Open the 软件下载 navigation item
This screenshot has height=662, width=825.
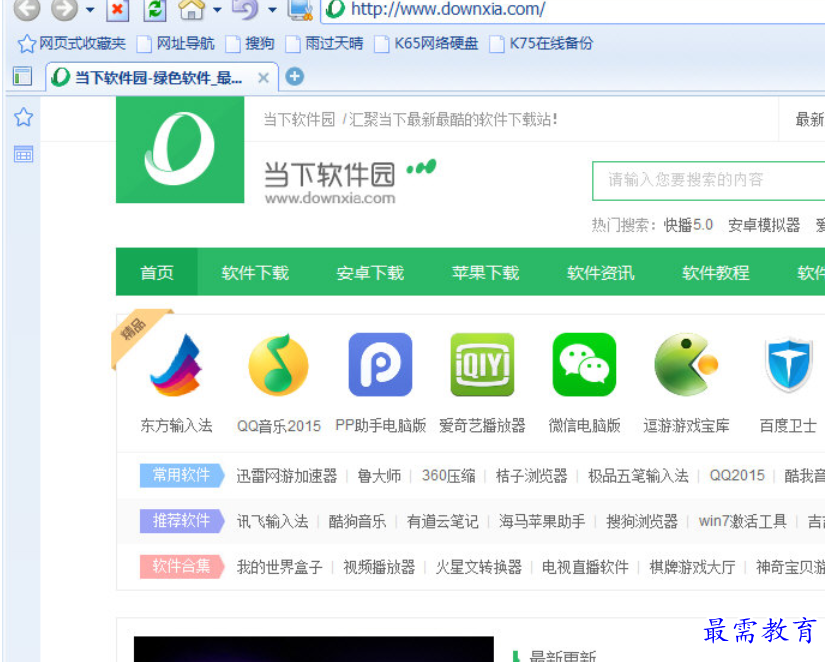point(255,272)
